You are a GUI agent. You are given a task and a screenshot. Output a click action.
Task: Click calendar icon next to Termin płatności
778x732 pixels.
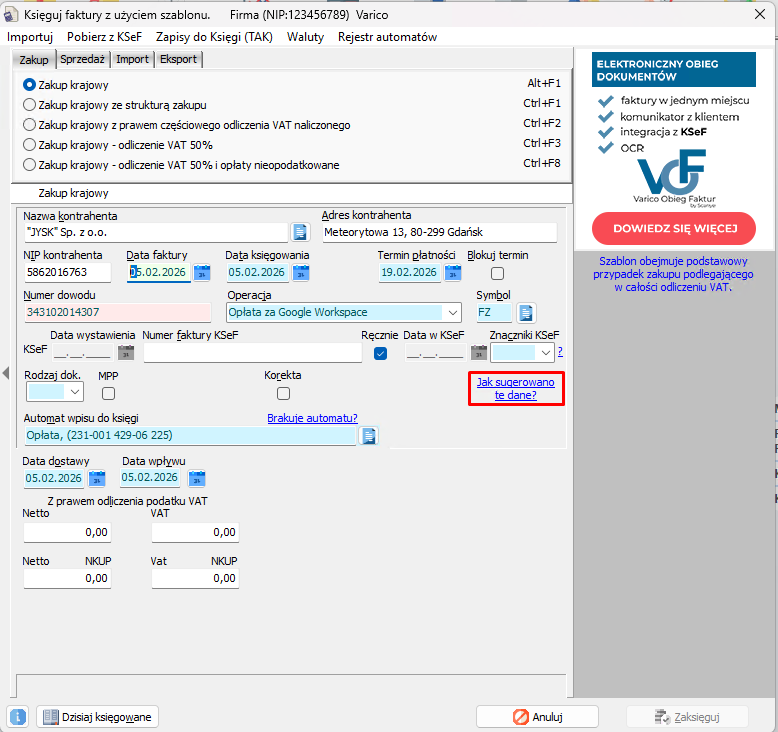[x=452, y=273]
